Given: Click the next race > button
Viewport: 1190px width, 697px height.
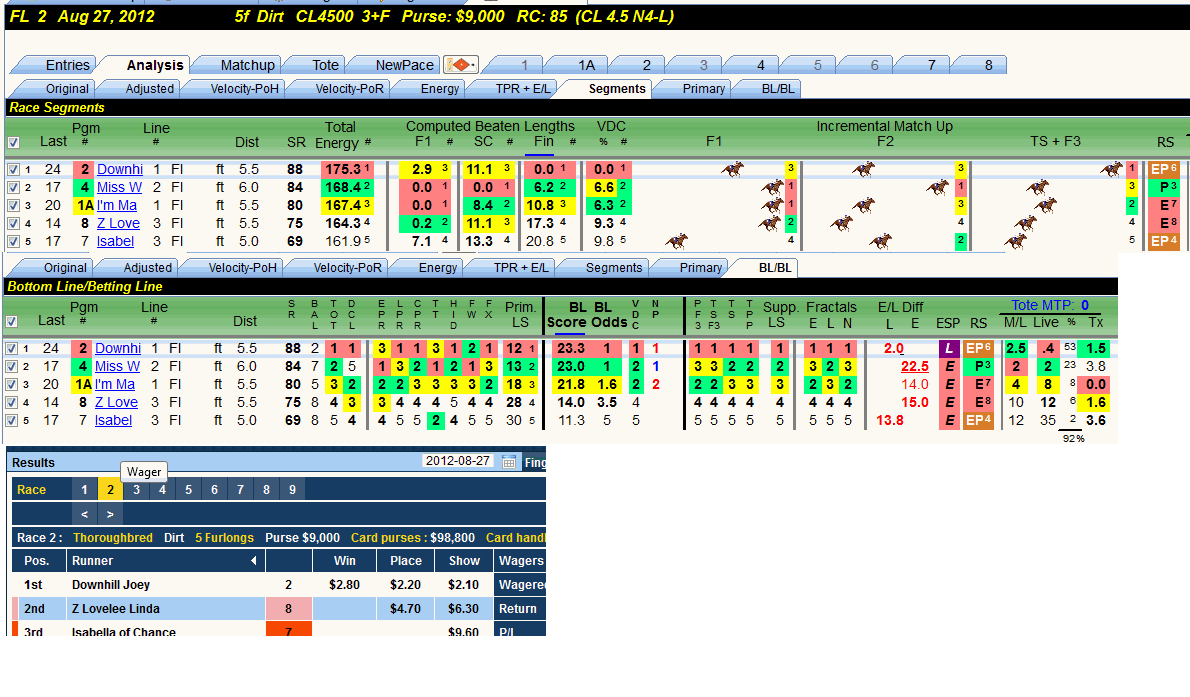Looking at the screenshot, I should 110,514.
